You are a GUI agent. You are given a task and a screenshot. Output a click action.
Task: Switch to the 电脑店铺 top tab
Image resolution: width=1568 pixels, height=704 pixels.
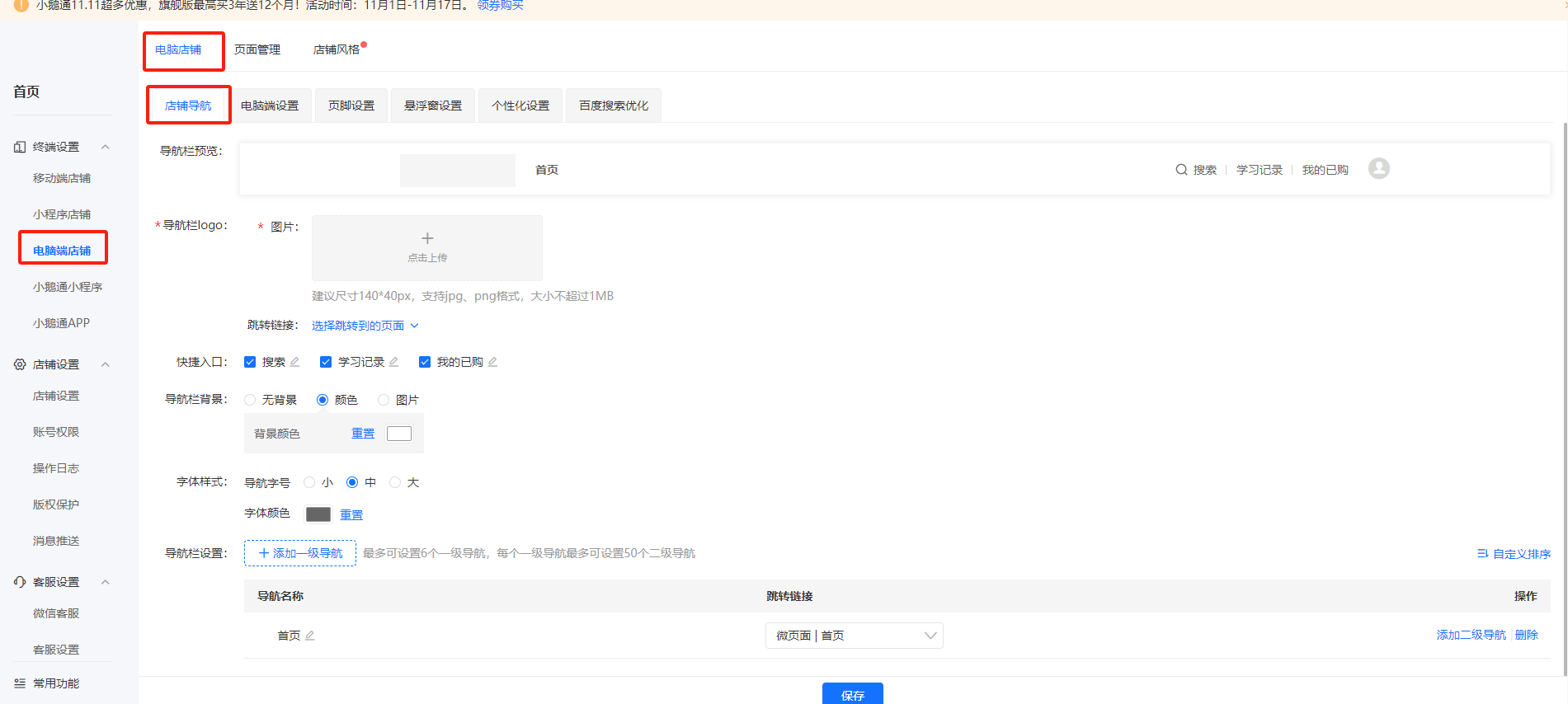click(x=178, y=49)
